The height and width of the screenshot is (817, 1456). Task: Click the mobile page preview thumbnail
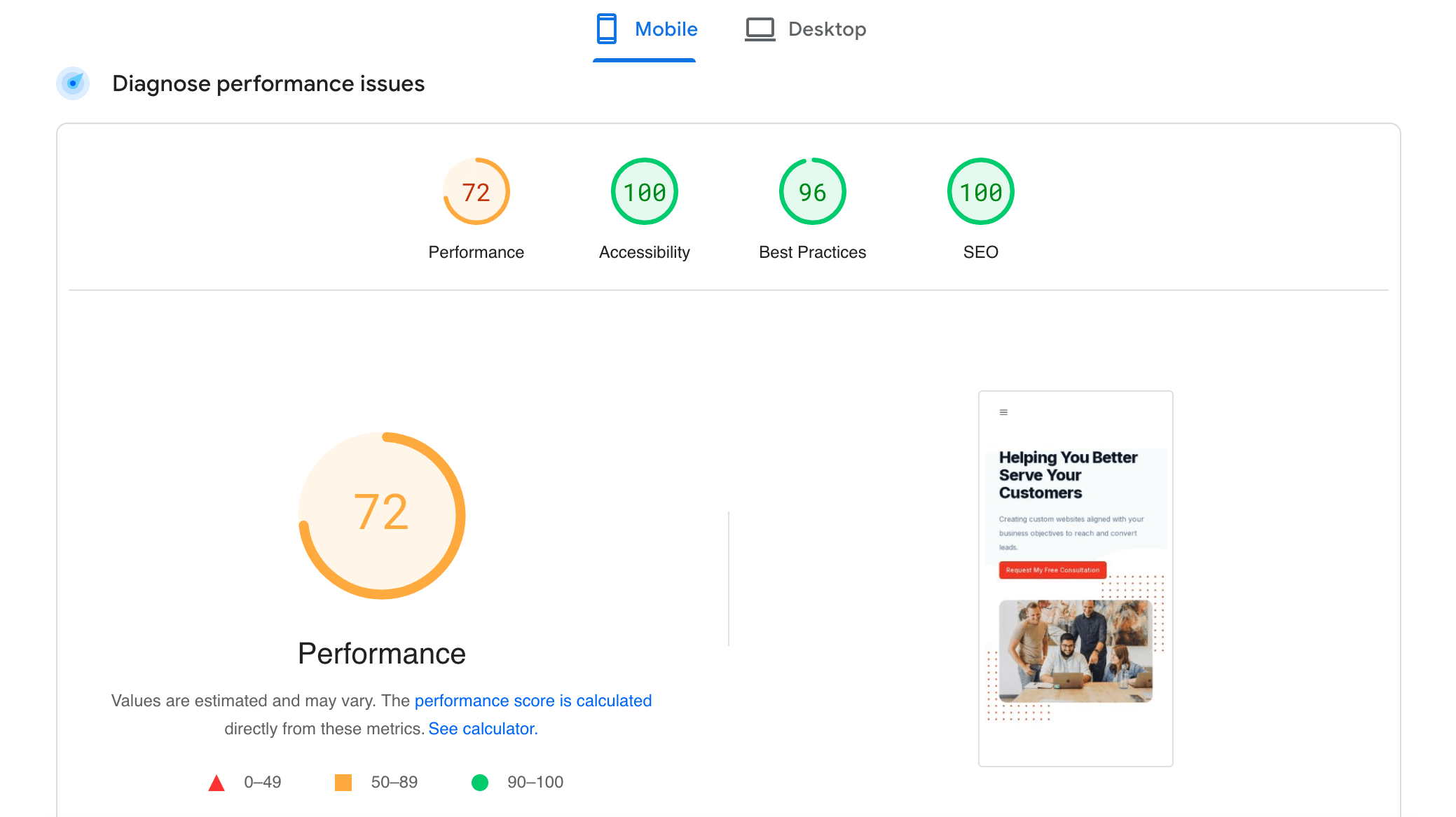click(1076, 578)
